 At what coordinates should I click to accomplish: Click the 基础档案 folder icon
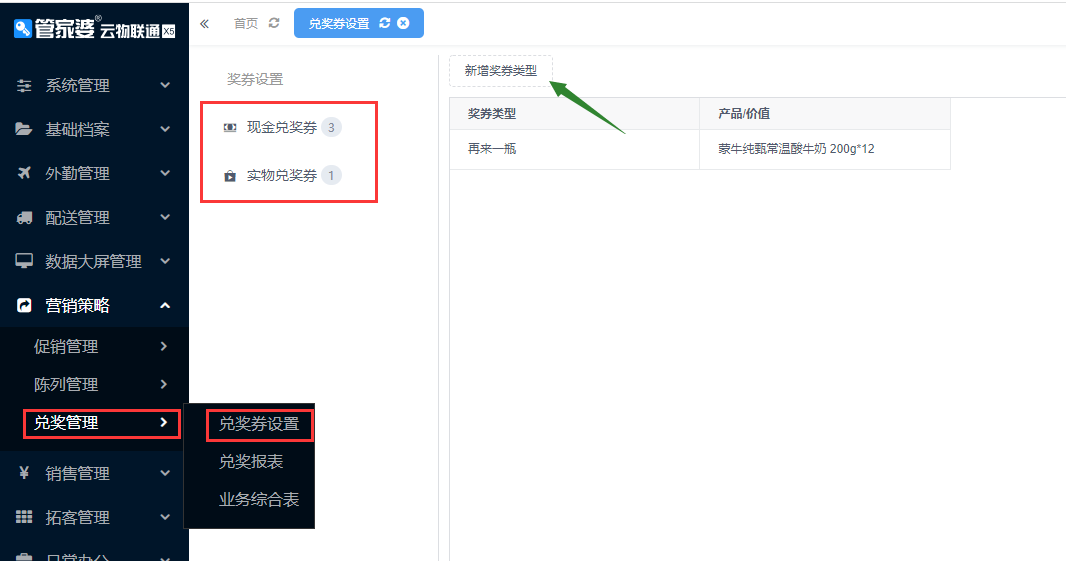[24, 130]
